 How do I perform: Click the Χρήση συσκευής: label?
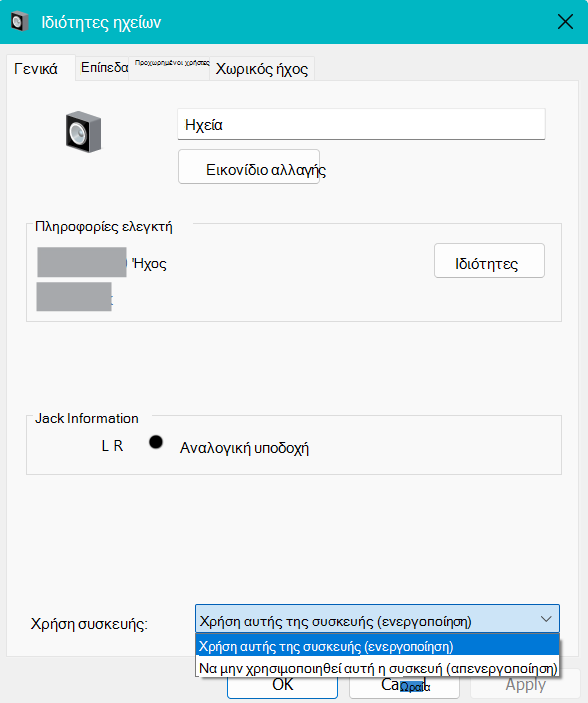[x=89, y=624]
